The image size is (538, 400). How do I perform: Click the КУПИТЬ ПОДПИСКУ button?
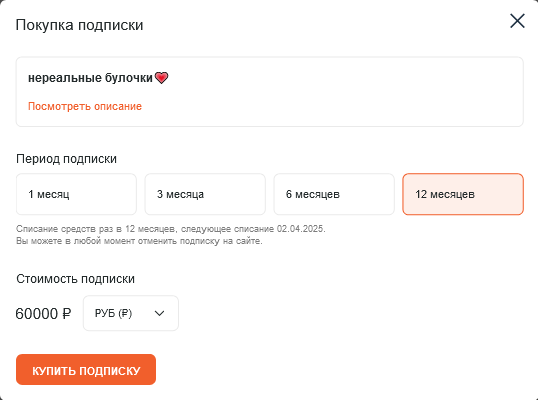click(x=86, y=370)
